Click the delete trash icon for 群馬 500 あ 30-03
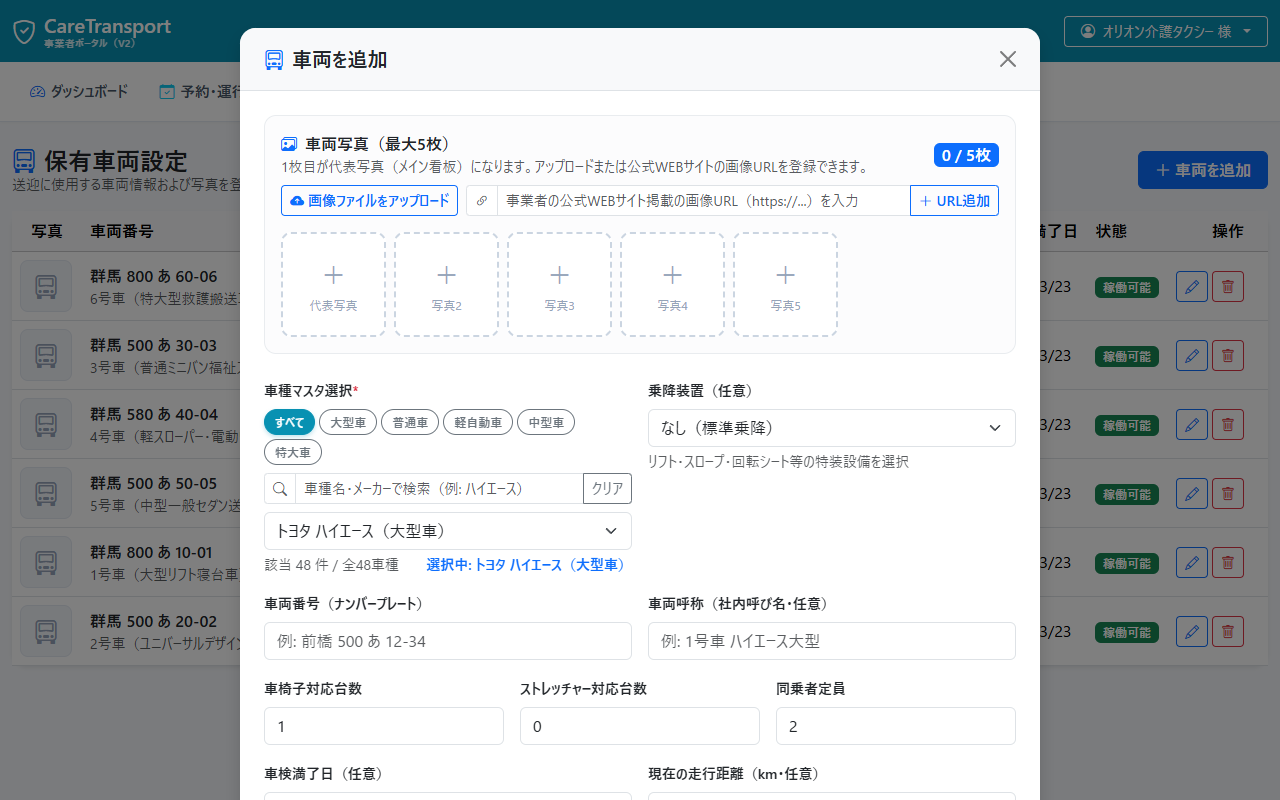This screenshot has height=800, width=1280. coord(1228,356)
